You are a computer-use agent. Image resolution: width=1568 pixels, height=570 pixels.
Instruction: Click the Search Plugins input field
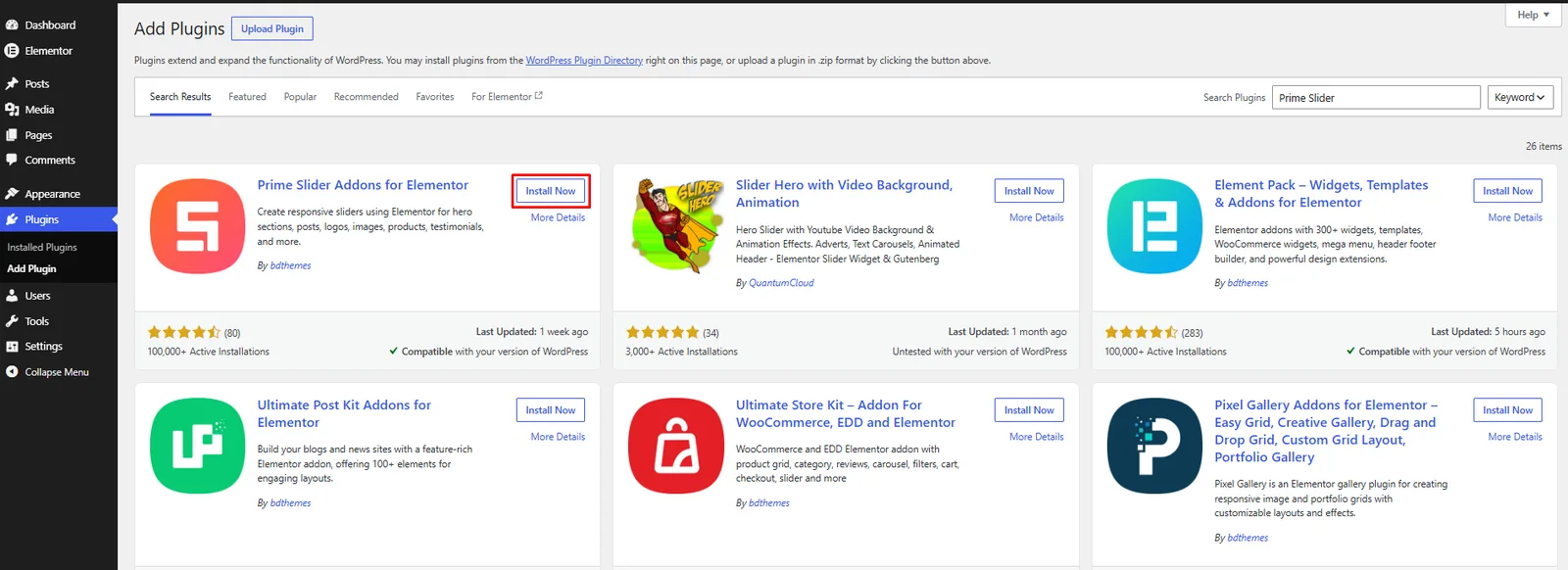(x=1376, y=97)
